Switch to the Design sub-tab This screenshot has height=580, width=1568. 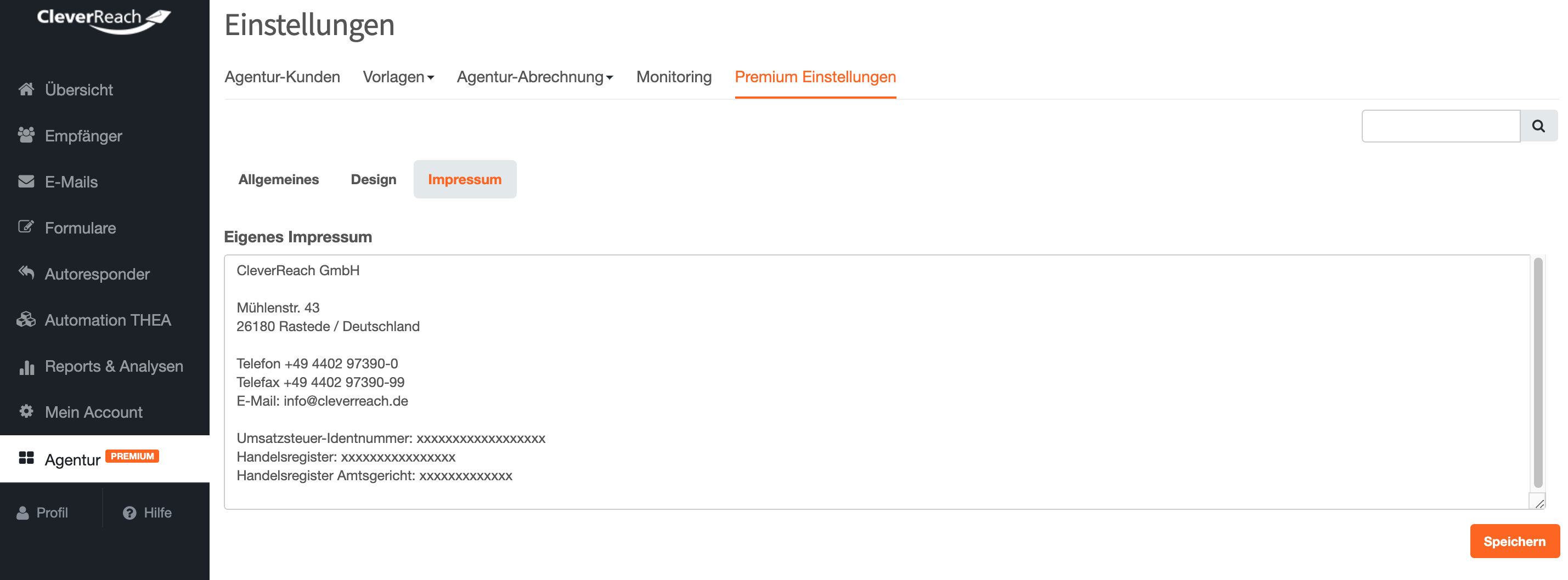373,179
